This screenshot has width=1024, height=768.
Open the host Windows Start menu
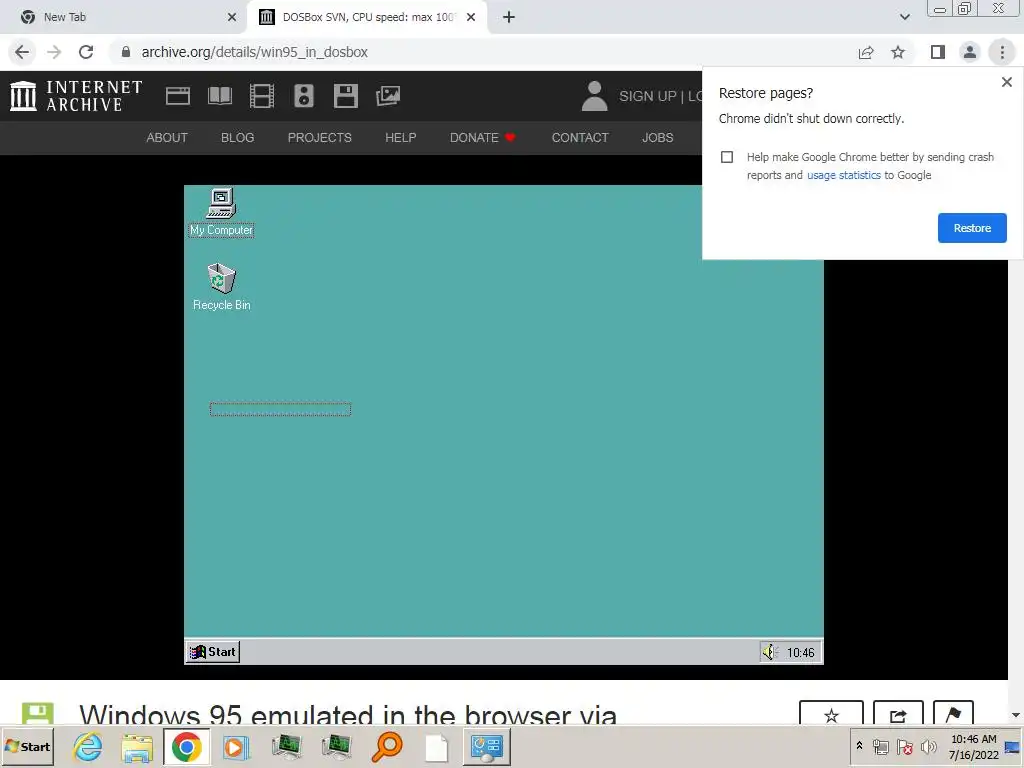click(x=27, y=746)
